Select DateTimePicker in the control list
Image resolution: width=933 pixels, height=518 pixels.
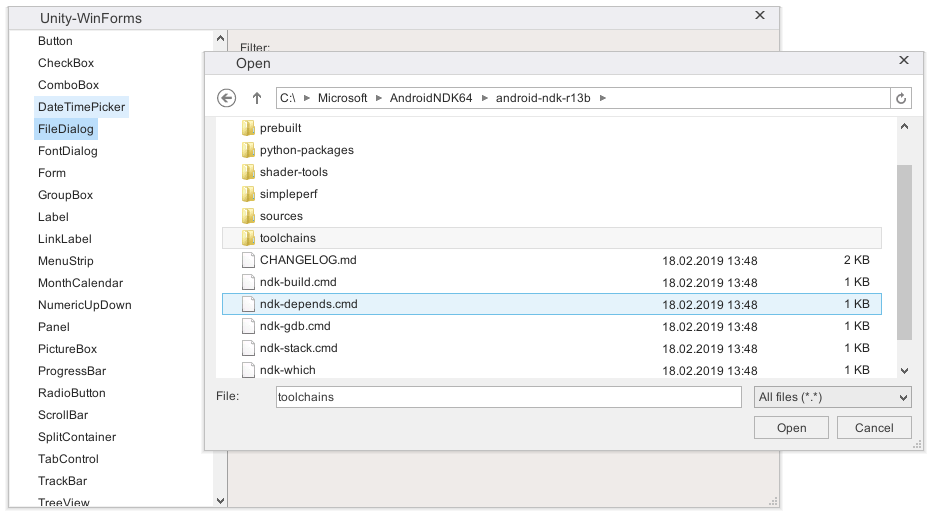click(82, 107)
